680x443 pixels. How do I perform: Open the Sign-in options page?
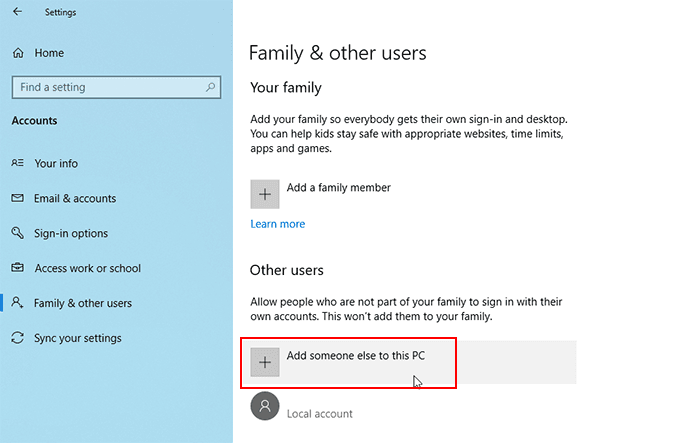point(71,233)
